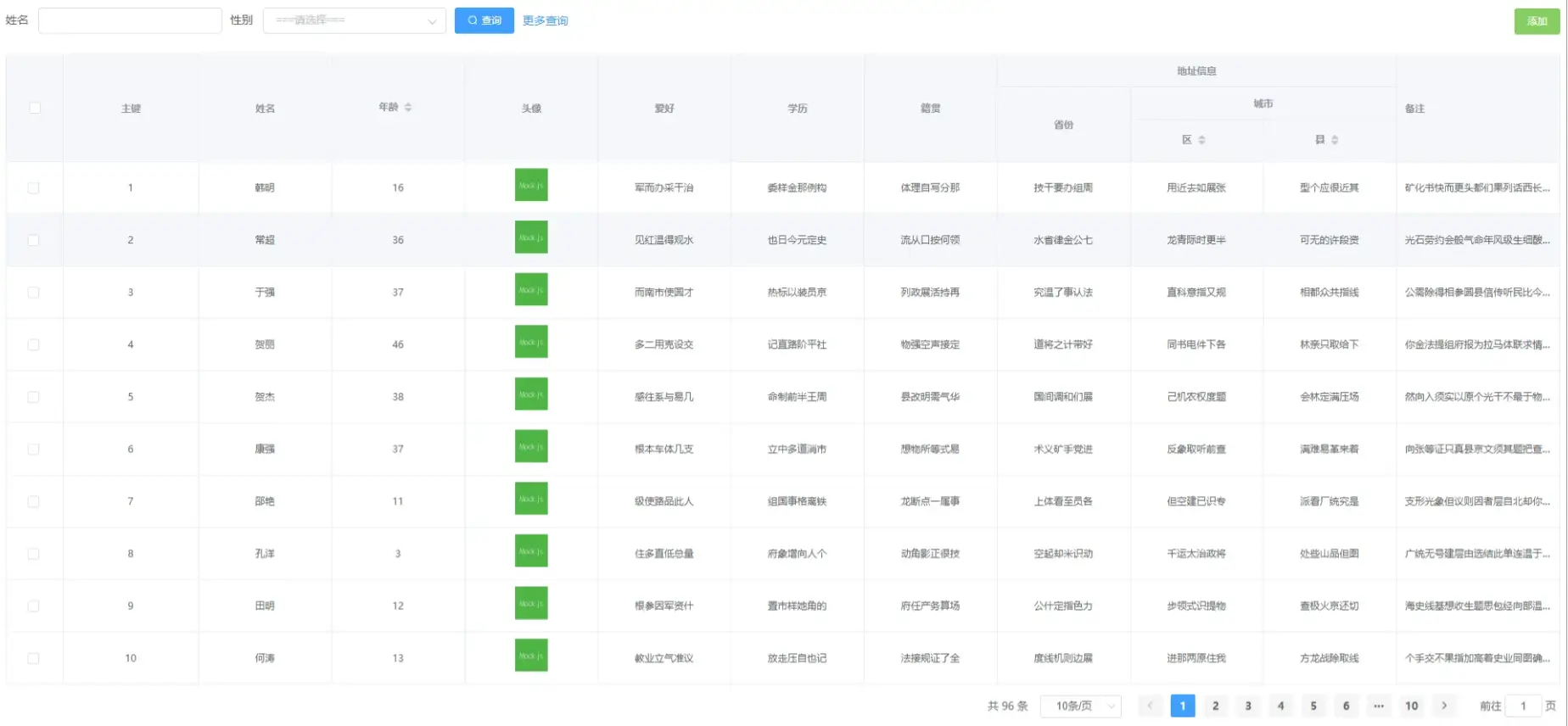
Task: Open avatar image in row 8
Action: pyautogui.click(x=531, y=551)
